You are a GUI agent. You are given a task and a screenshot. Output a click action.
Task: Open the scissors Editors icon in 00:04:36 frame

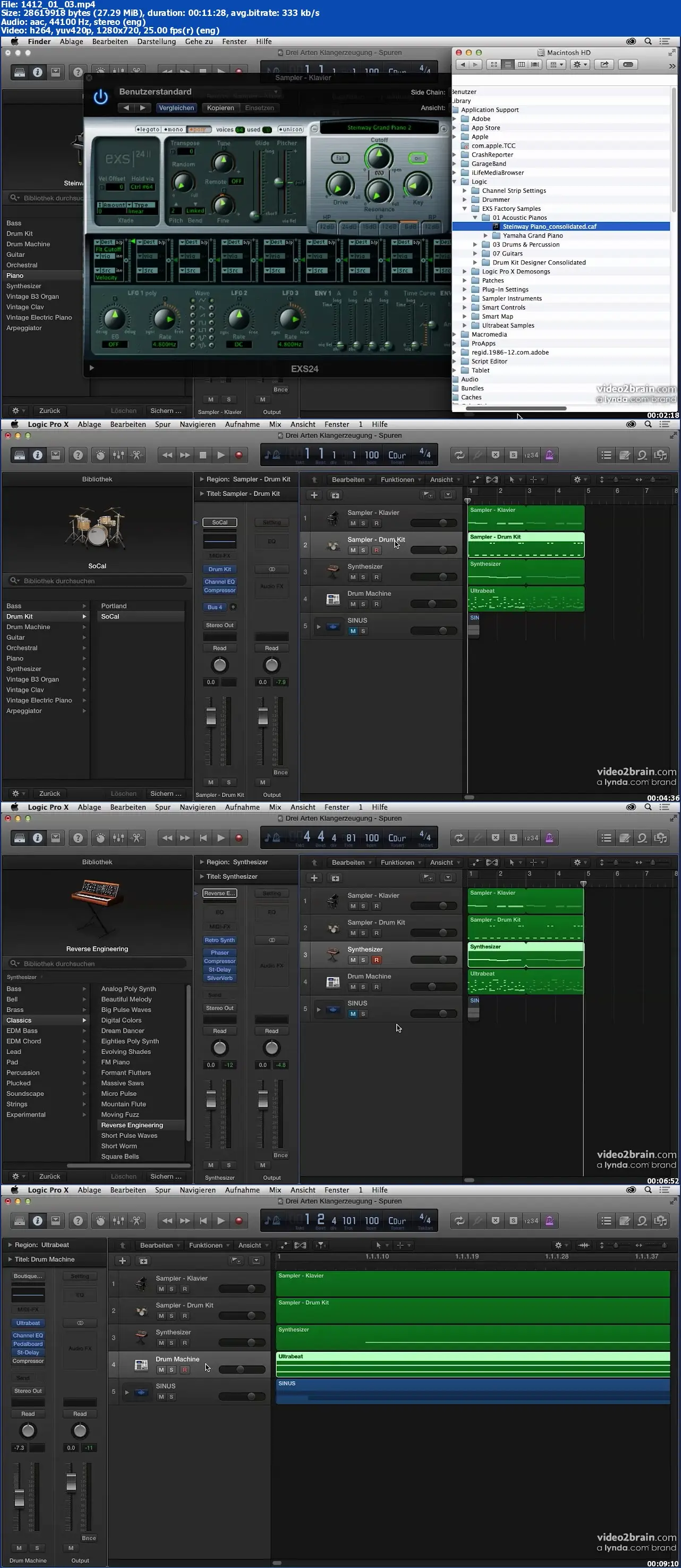[137, 455]
